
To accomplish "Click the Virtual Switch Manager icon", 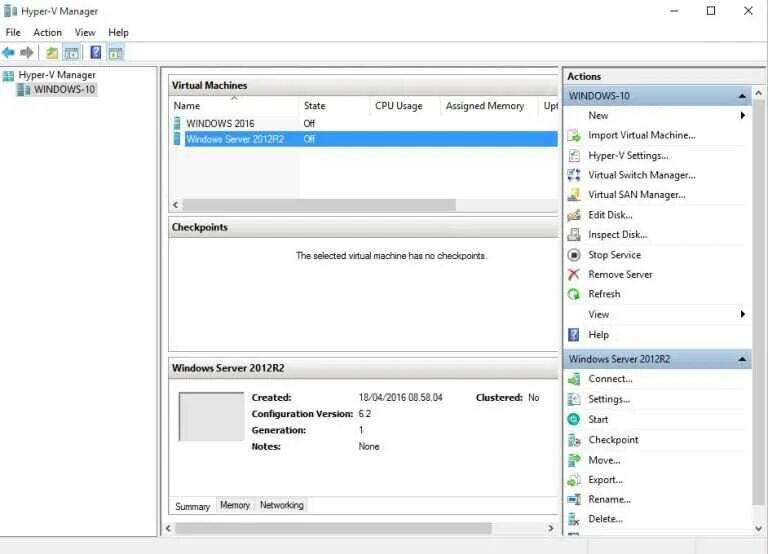I will (574, 175).
